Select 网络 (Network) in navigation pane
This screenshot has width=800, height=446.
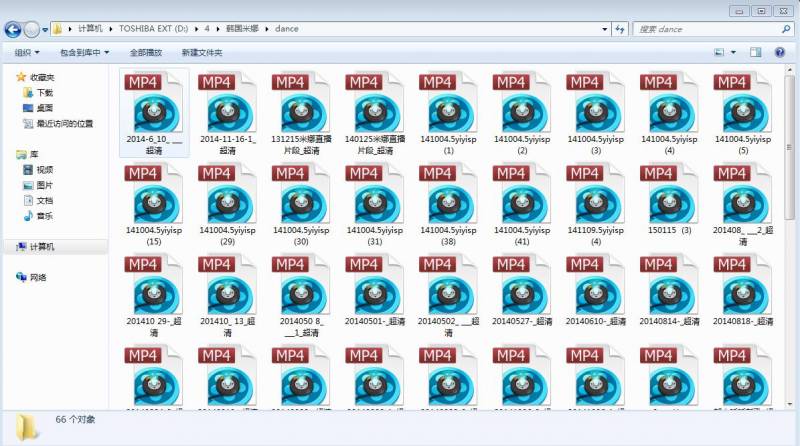coord(38,277)
